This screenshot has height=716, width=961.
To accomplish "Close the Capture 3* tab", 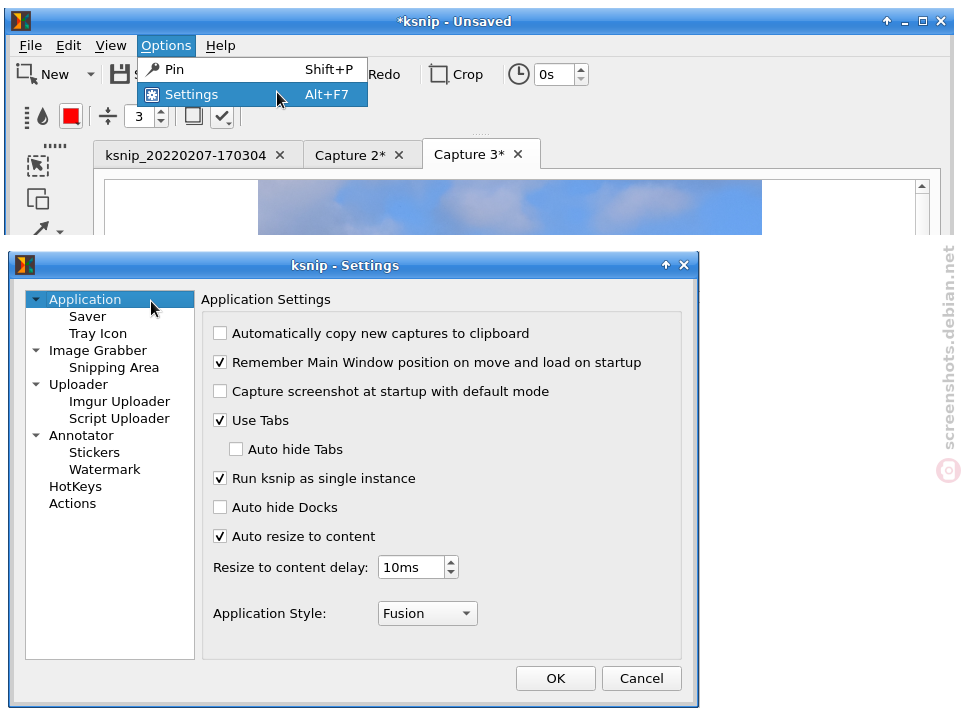I will (518, 154).
